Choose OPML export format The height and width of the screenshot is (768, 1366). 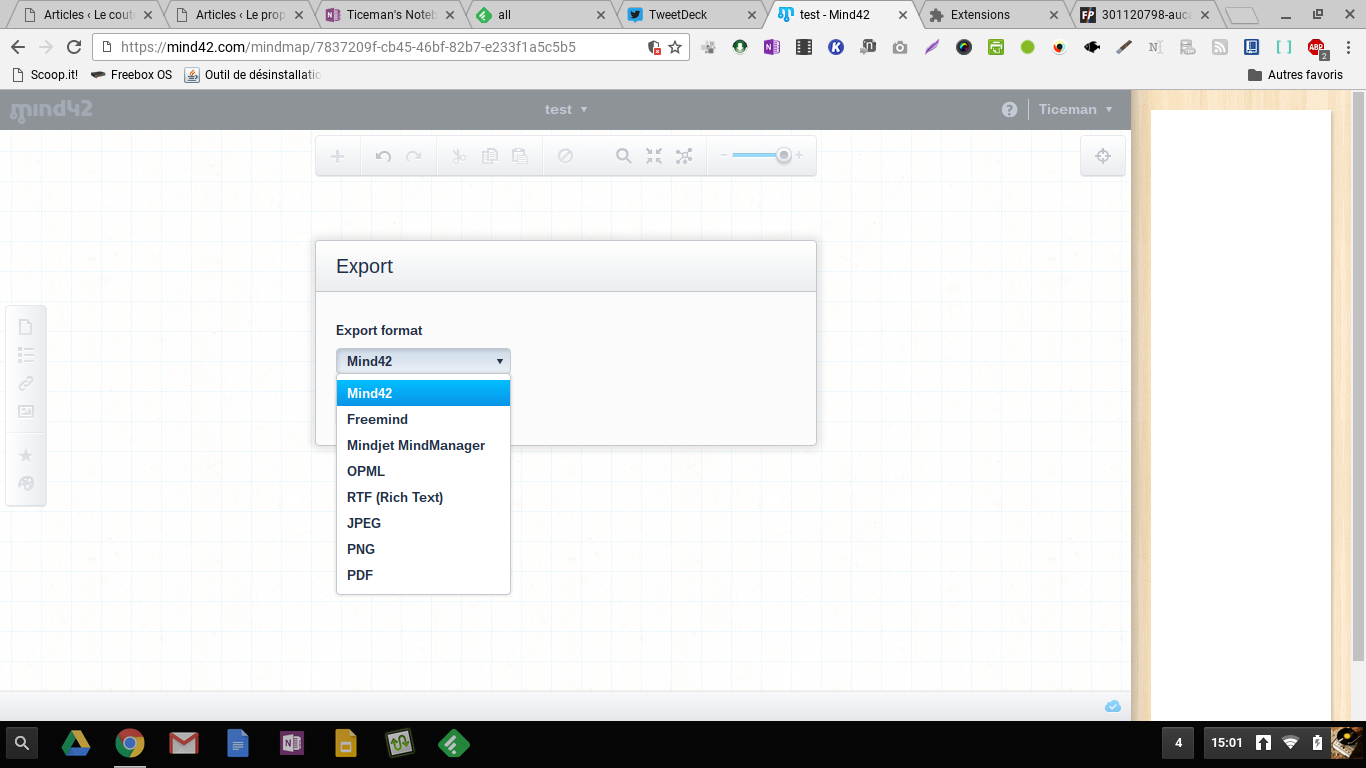click(x=423, y=471)
